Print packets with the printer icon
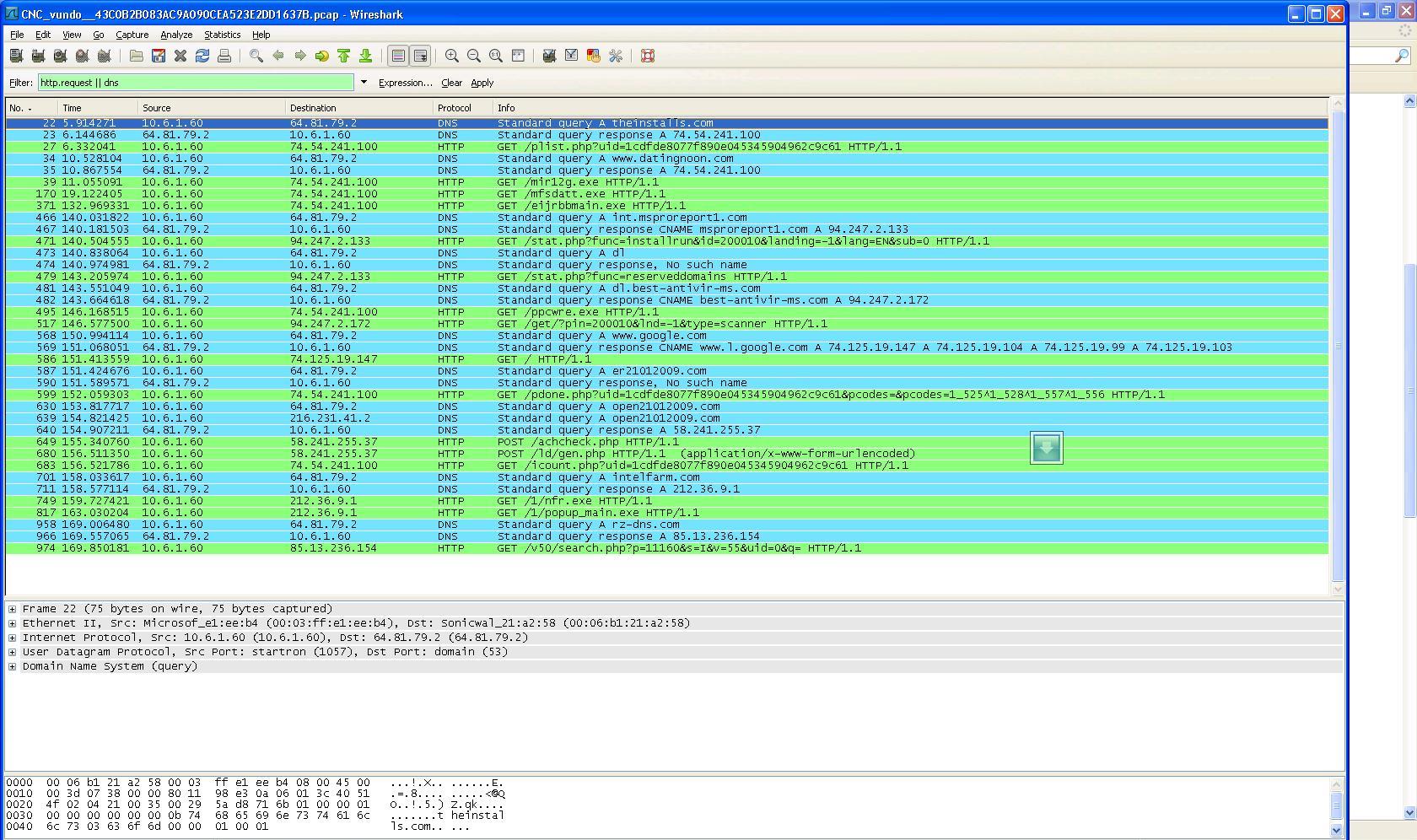 click(x=224, y=56)
